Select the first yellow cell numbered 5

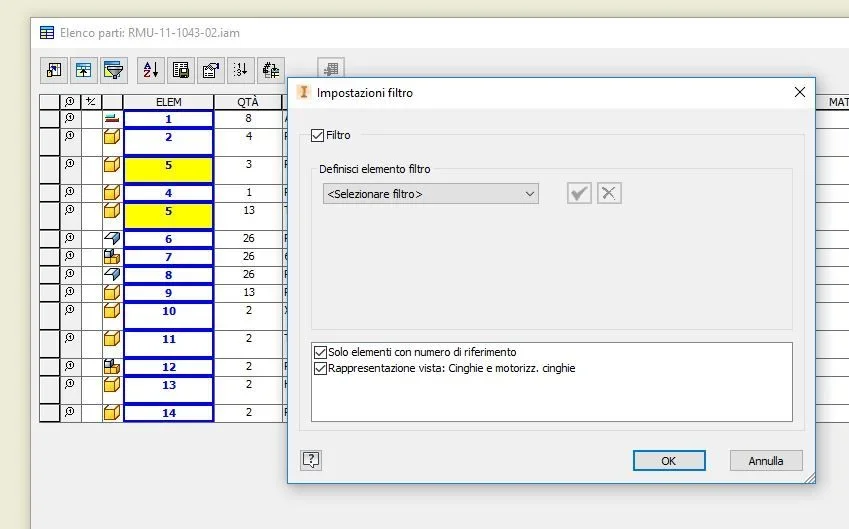[168, 169]
